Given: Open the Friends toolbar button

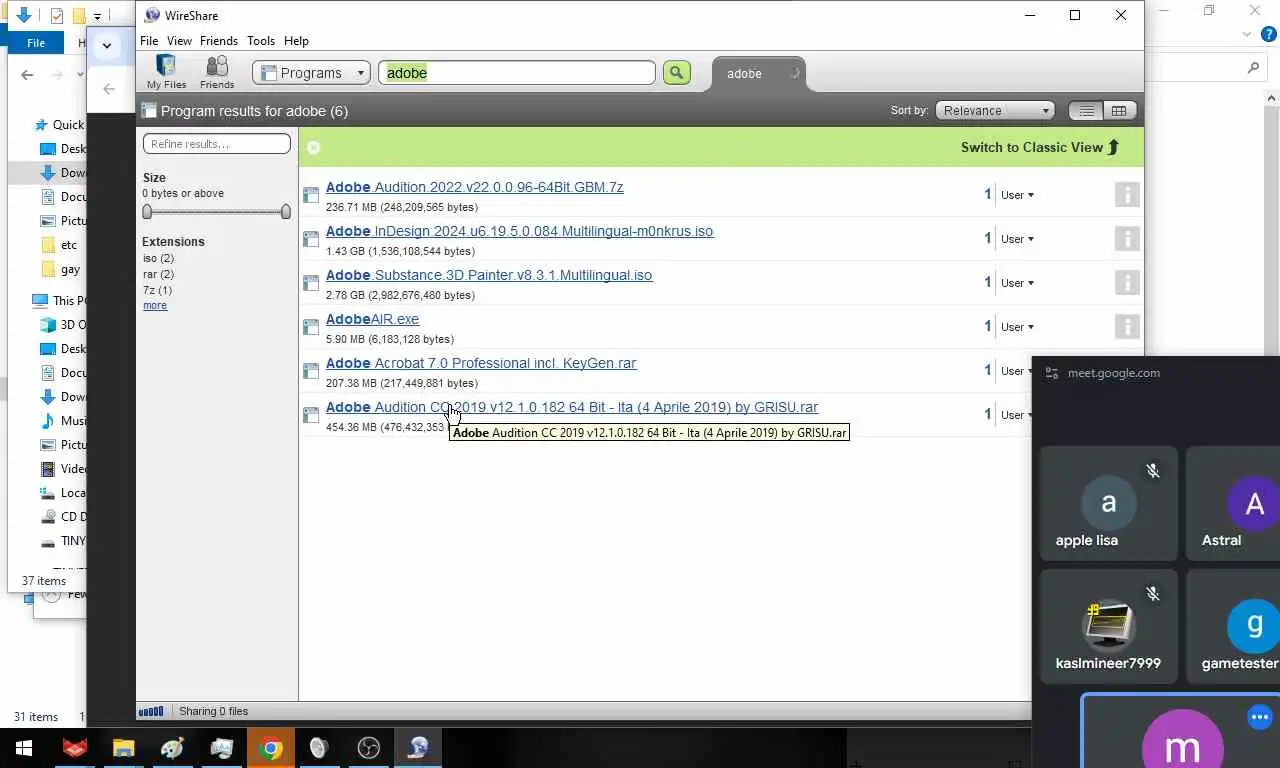Looking at the screenshot, I should click(x=217, y=72).
